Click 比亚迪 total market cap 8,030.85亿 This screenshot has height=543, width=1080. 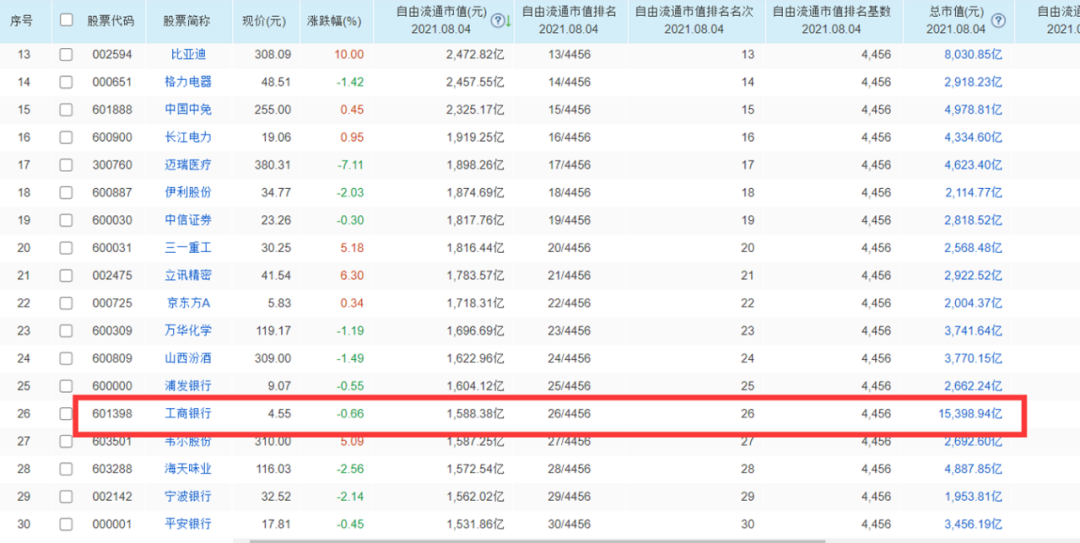972,54
